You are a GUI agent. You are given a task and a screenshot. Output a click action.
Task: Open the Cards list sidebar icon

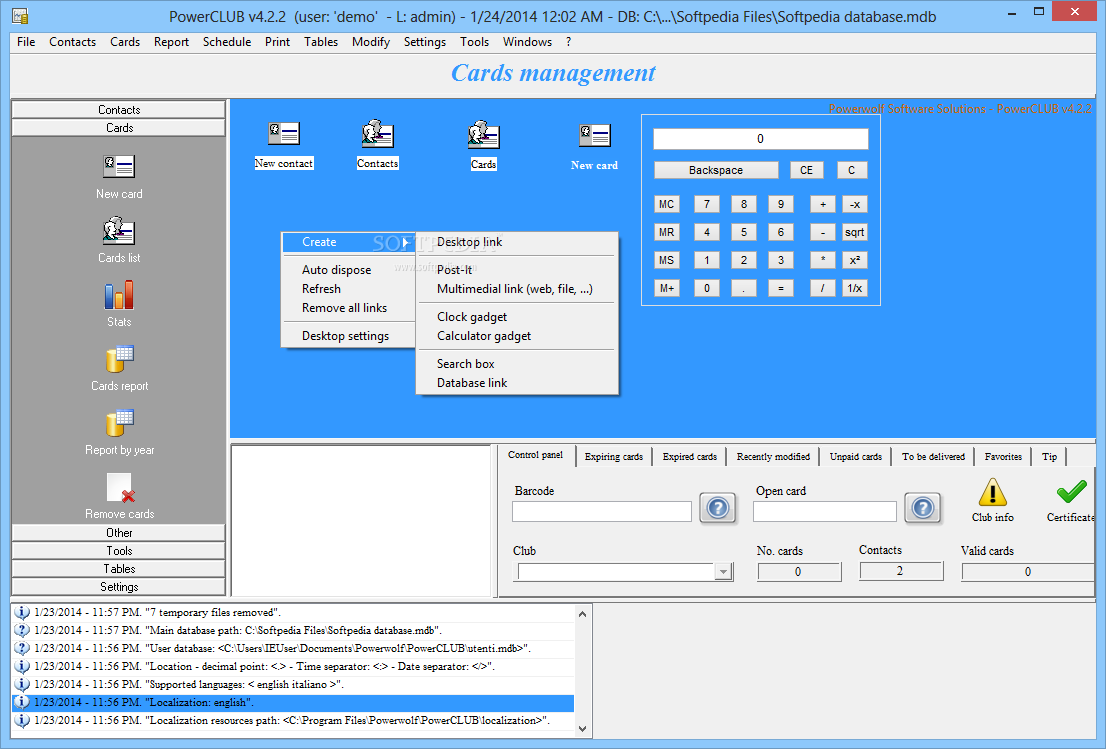[118, 231]
